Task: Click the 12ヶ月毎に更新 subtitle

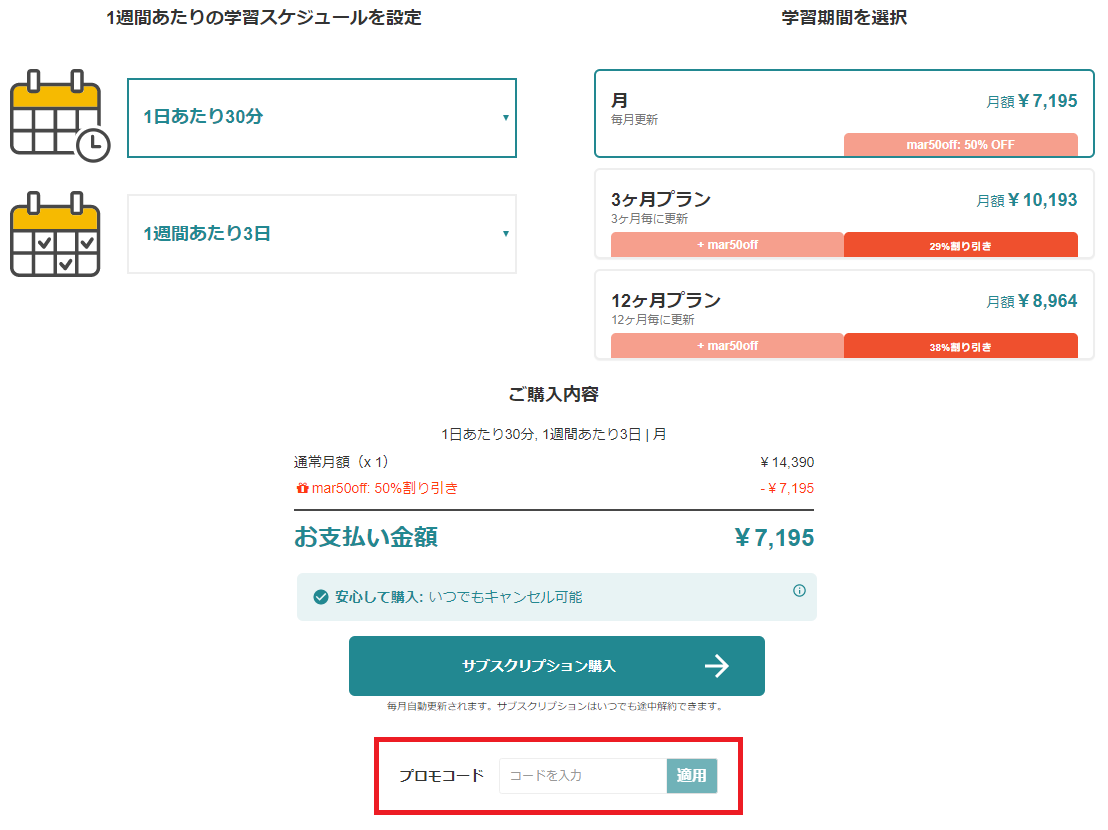Action: 653,320
